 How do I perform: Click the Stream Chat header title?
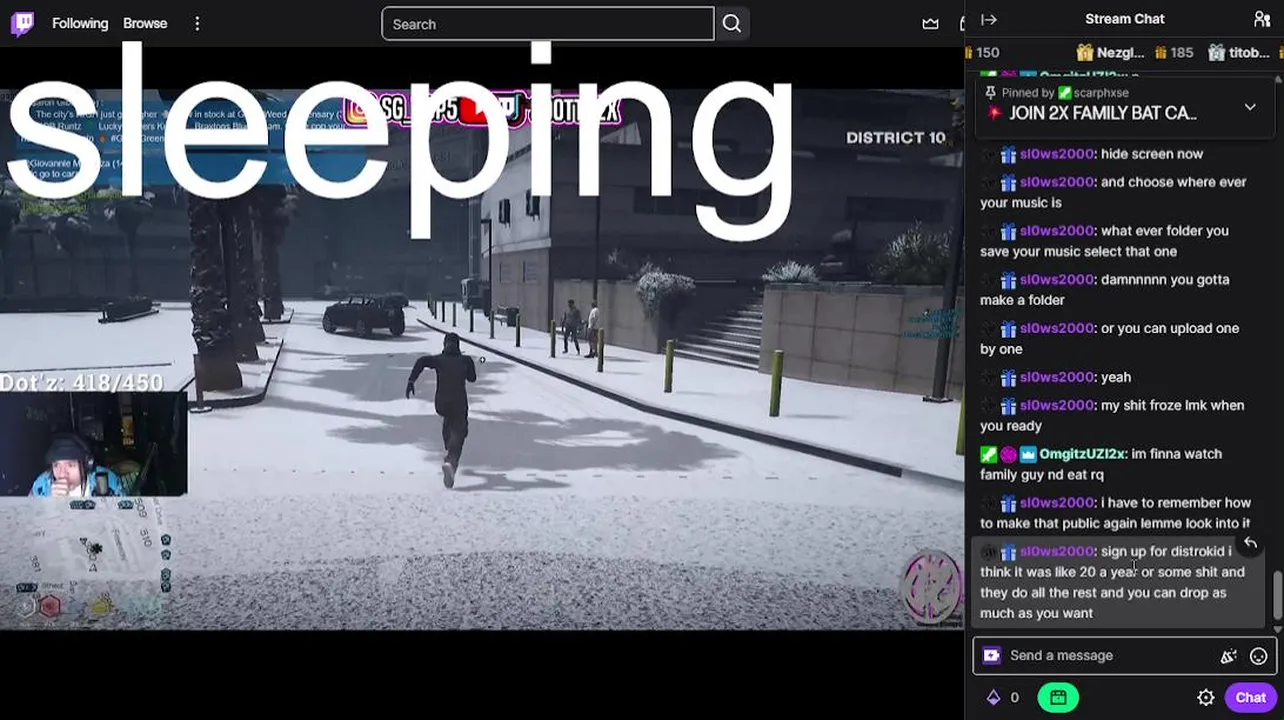point(1125,19)
